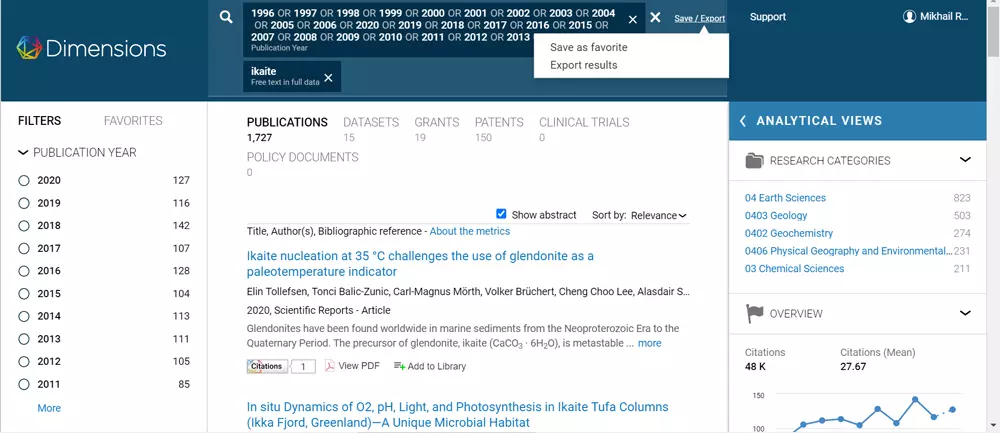This screenshot has width=1000, height=433.
Task: Collapse the Research Categories section chevron
Action: [965, 159]
